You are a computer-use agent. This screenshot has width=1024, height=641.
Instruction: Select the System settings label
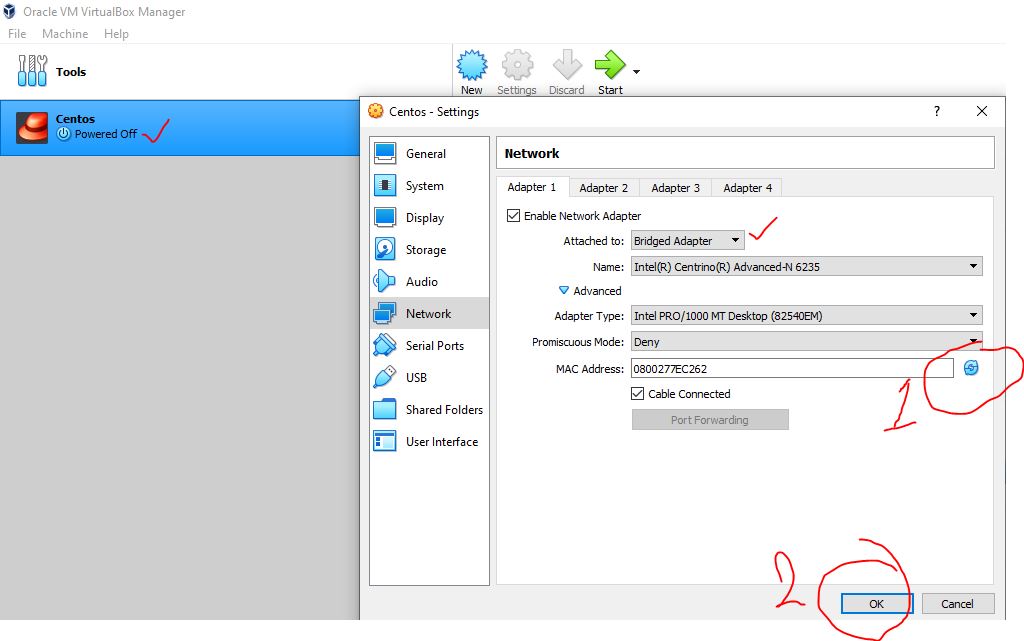[x=424, y=186]
